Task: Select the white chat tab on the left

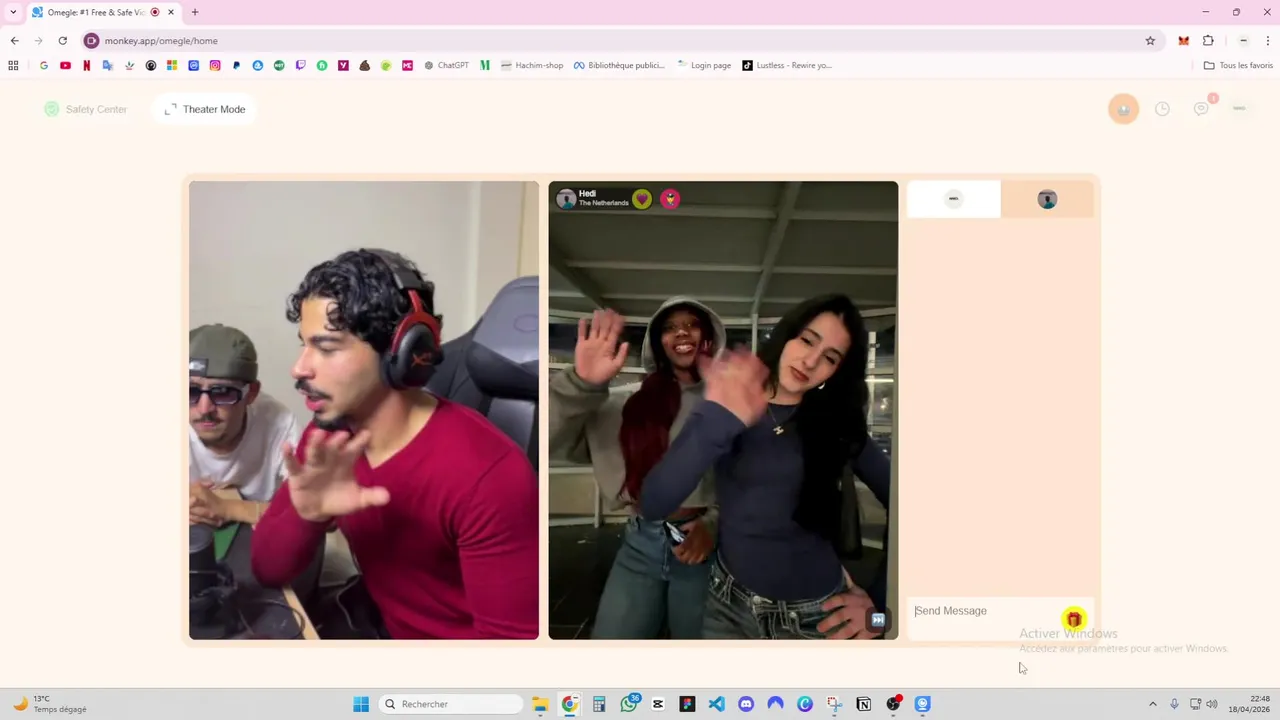Action: coord(953,199)
